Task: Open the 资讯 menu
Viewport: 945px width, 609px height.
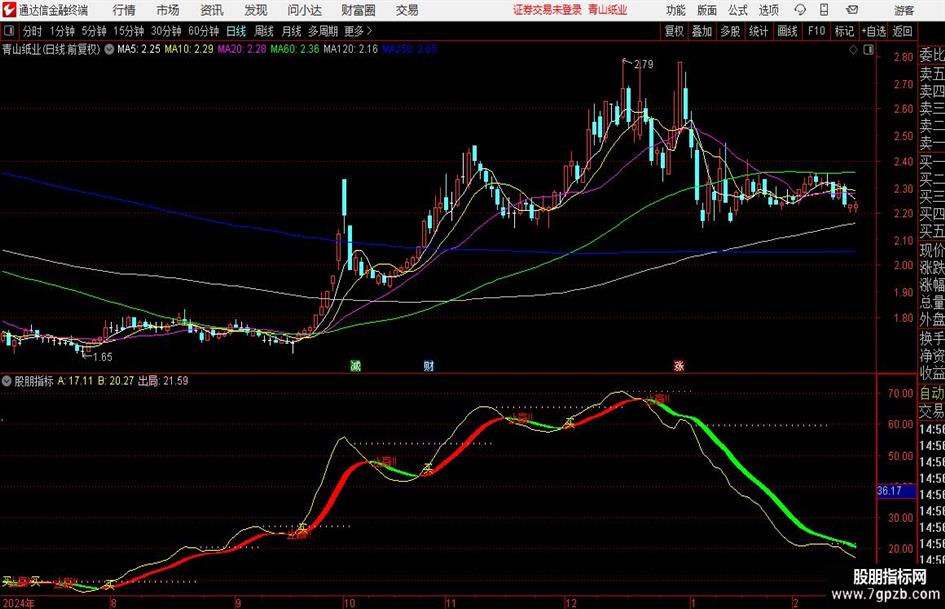Action: pos(212,10)
